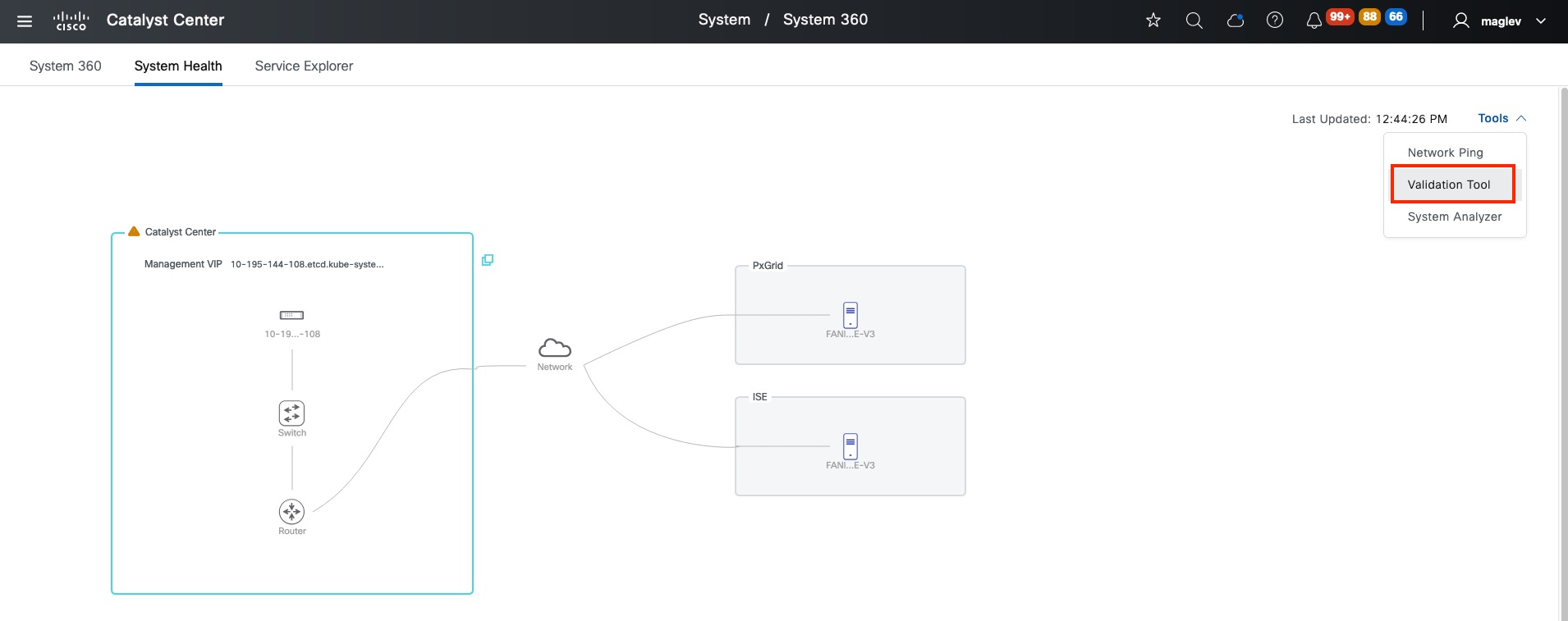This screenshot has width=1568, height=621.
Task: Select the 10-19...-108 appliance node icon
Action: click(x=291, y=315)
